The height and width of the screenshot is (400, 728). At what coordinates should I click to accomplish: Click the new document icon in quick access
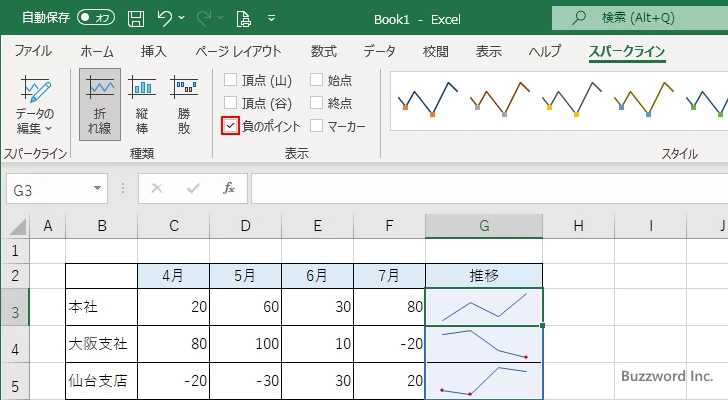[x=243, y=19]
